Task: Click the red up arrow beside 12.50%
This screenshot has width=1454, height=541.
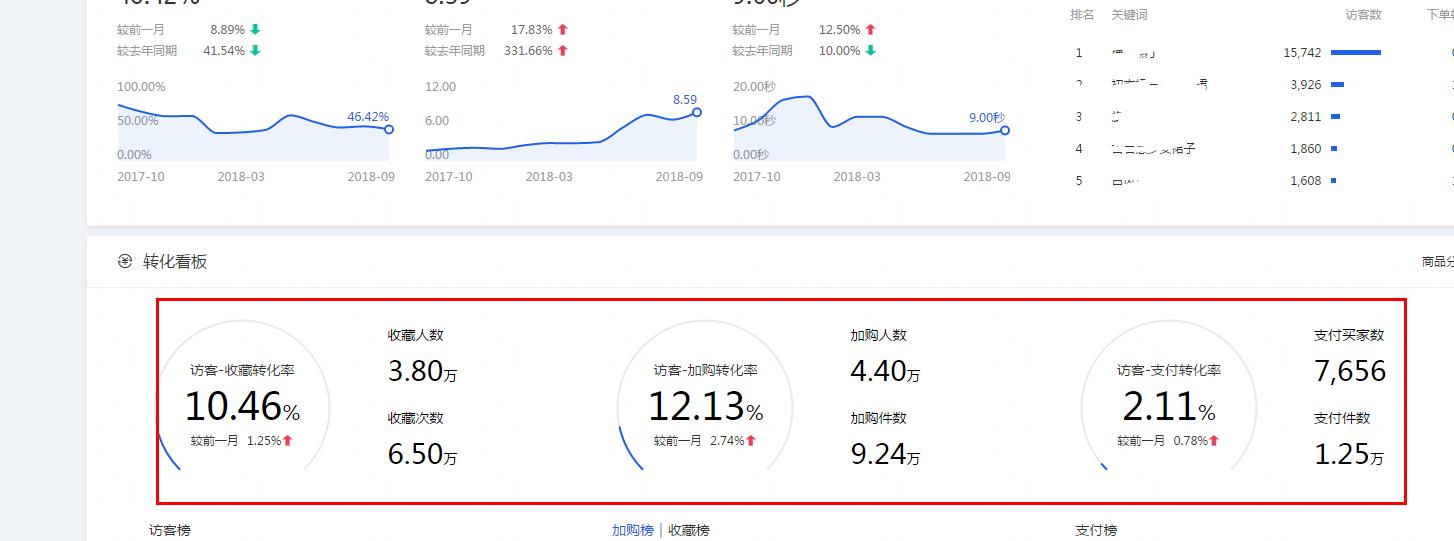Action: (870, 30)
